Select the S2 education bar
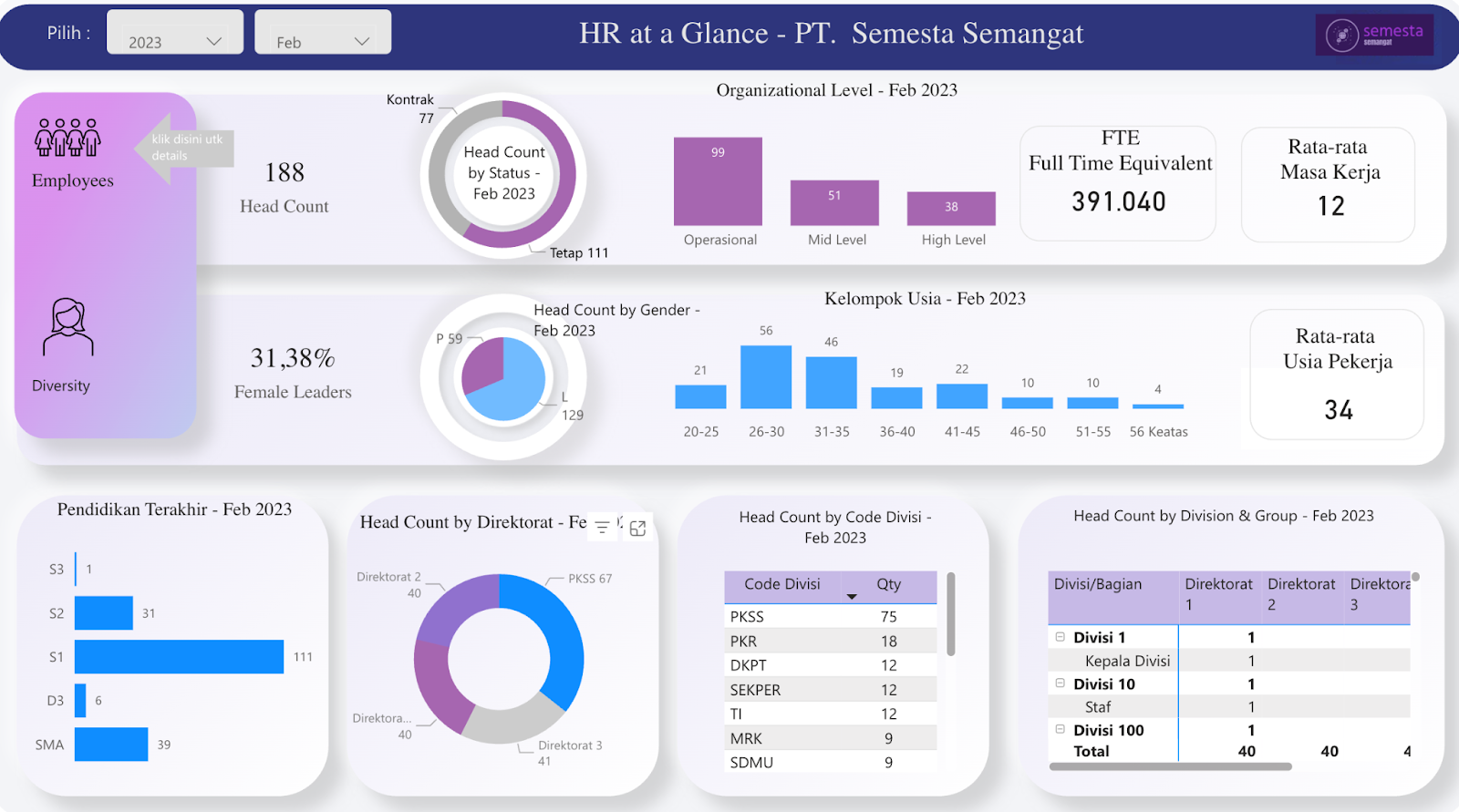This screenshot has height=812, width=1459. pyautogui.click(x=104, y=613)
